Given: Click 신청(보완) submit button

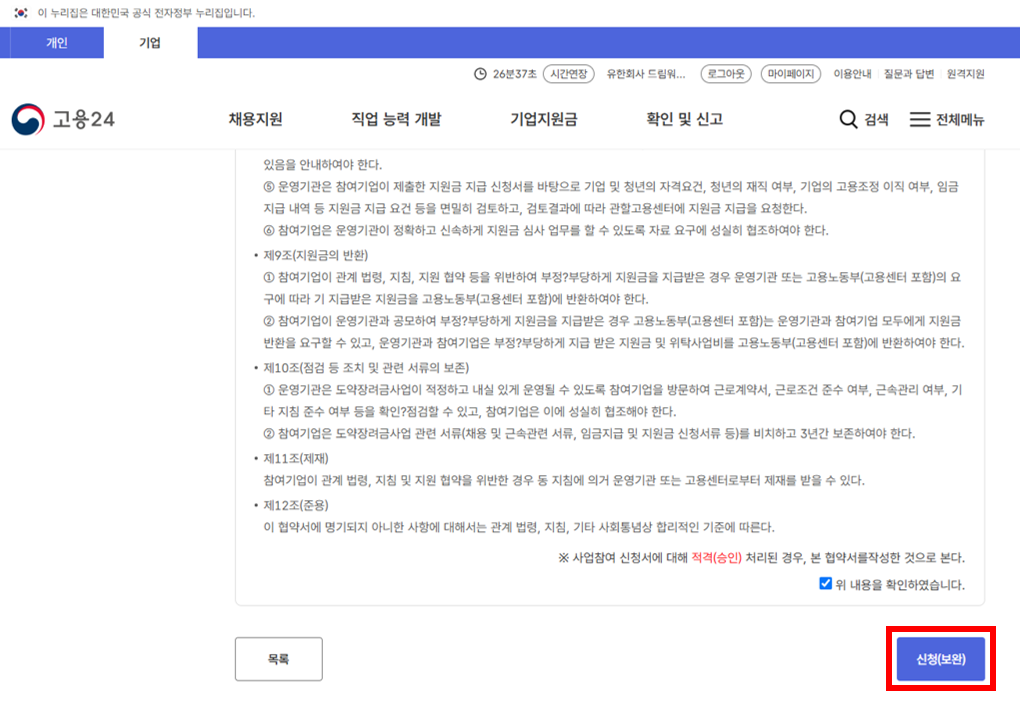Looking at the screenshot, I should click(941, 659).
